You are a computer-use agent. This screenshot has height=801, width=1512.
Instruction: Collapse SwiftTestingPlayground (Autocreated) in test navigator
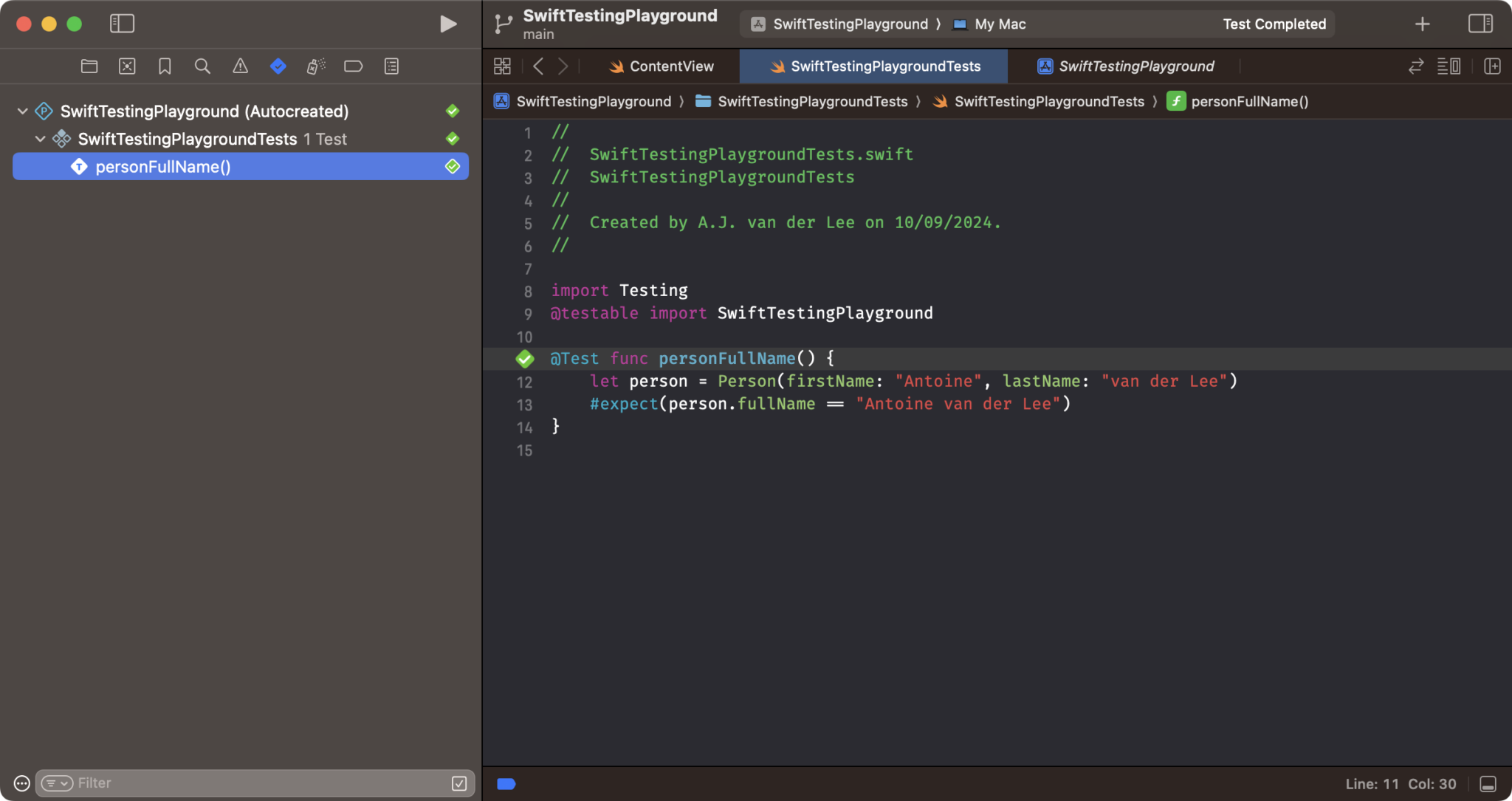tap(22, 110)
